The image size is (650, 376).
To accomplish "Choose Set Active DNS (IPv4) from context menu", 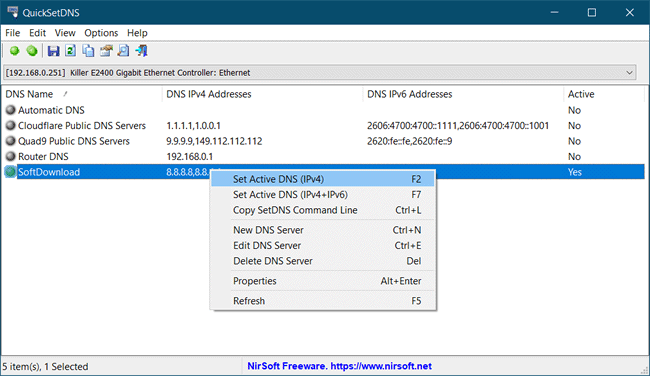I will pos(323,179).
